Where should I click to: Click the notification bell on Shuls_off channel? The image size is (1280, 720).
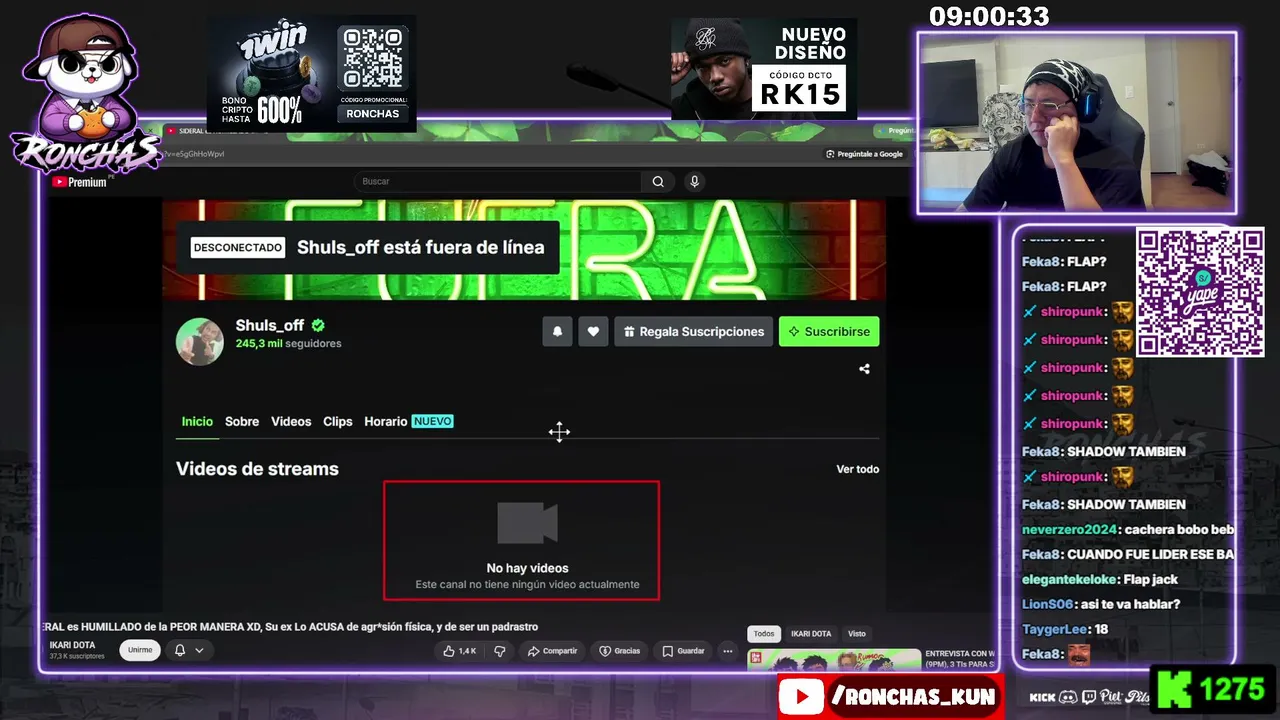tap(557, 332)
